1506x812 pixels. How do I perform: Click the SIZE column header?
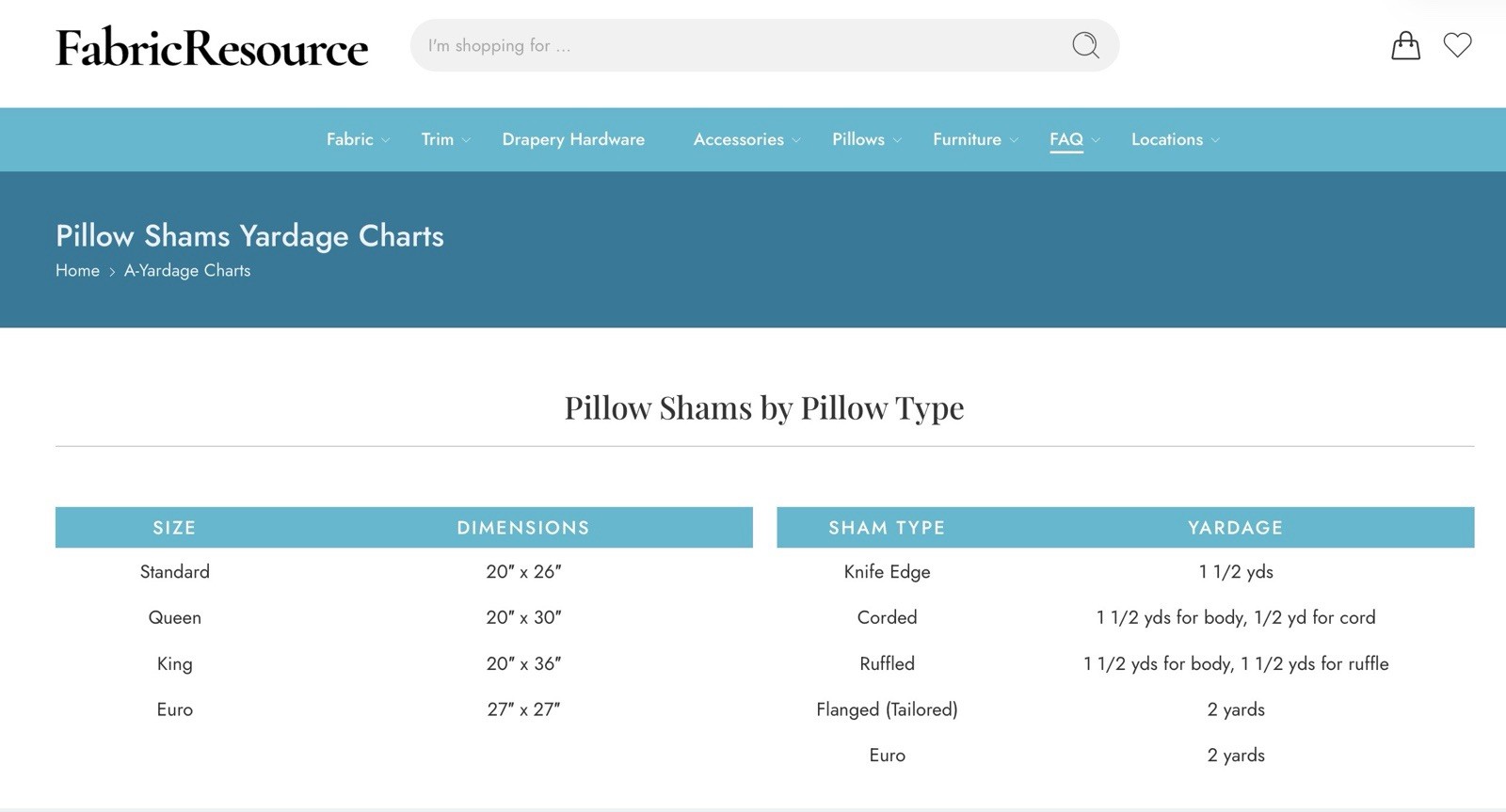(x=174, y=528)
